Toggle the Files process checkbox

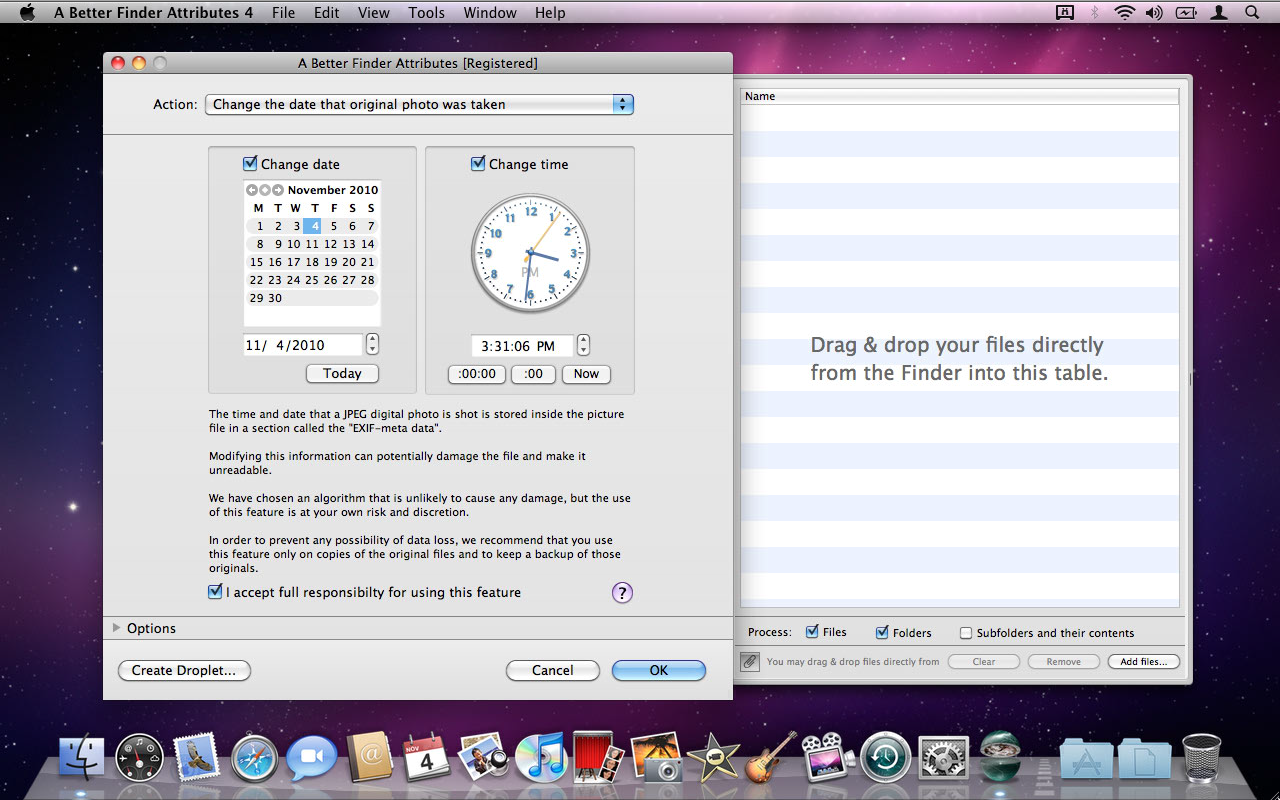pos(812,632)
